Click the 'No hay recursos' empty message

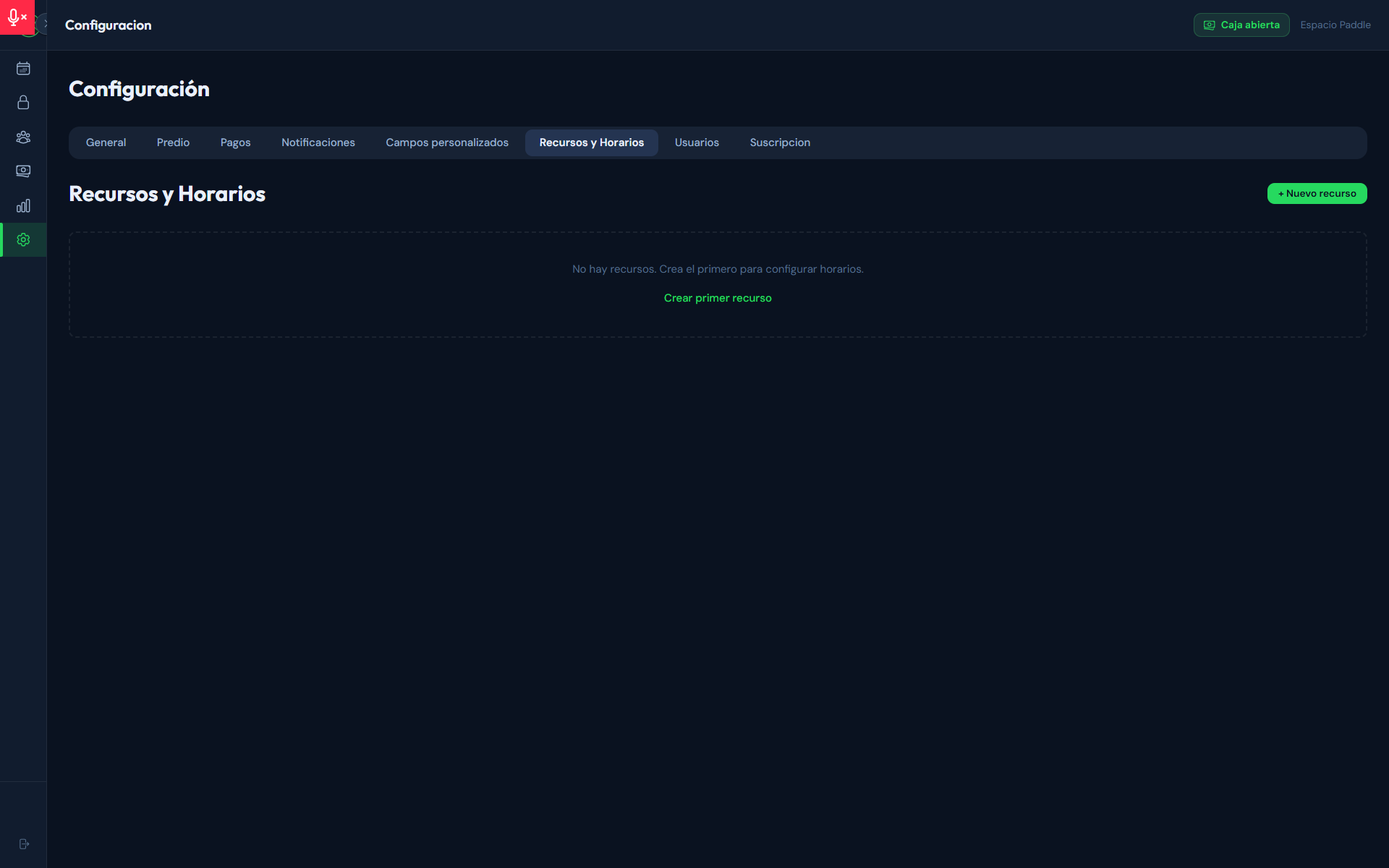[718, 269]
